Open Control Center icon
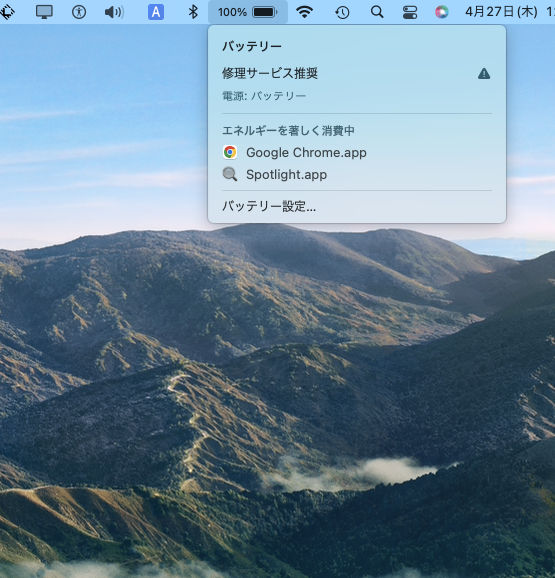 pos(410,12)
